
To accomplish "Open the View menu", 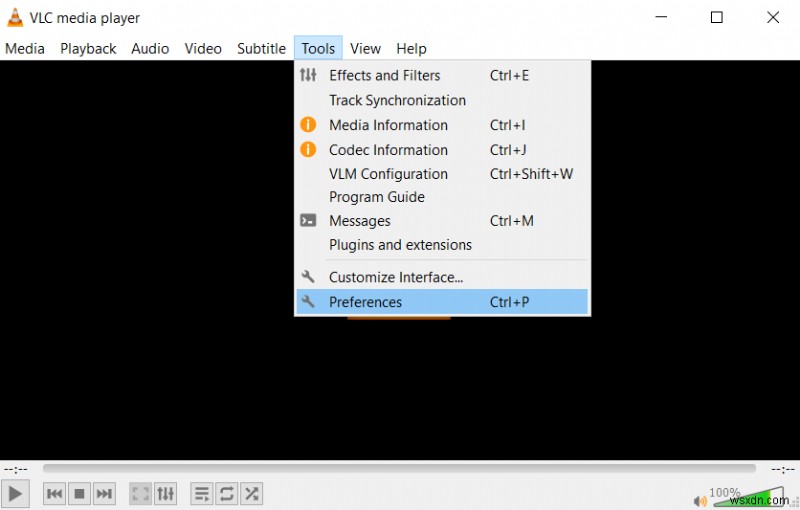I will pyautogui.click(x=365, y=48).
